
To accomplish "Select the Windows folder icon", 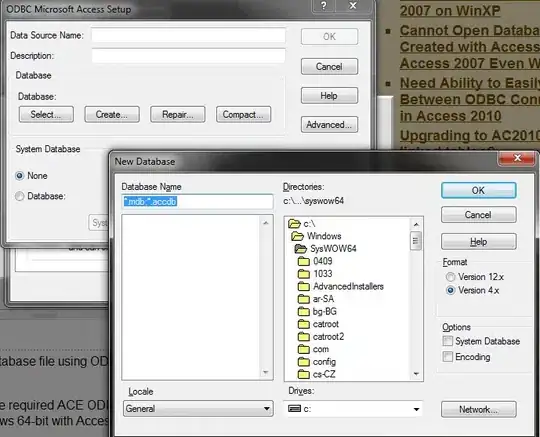I will point(298,236).
